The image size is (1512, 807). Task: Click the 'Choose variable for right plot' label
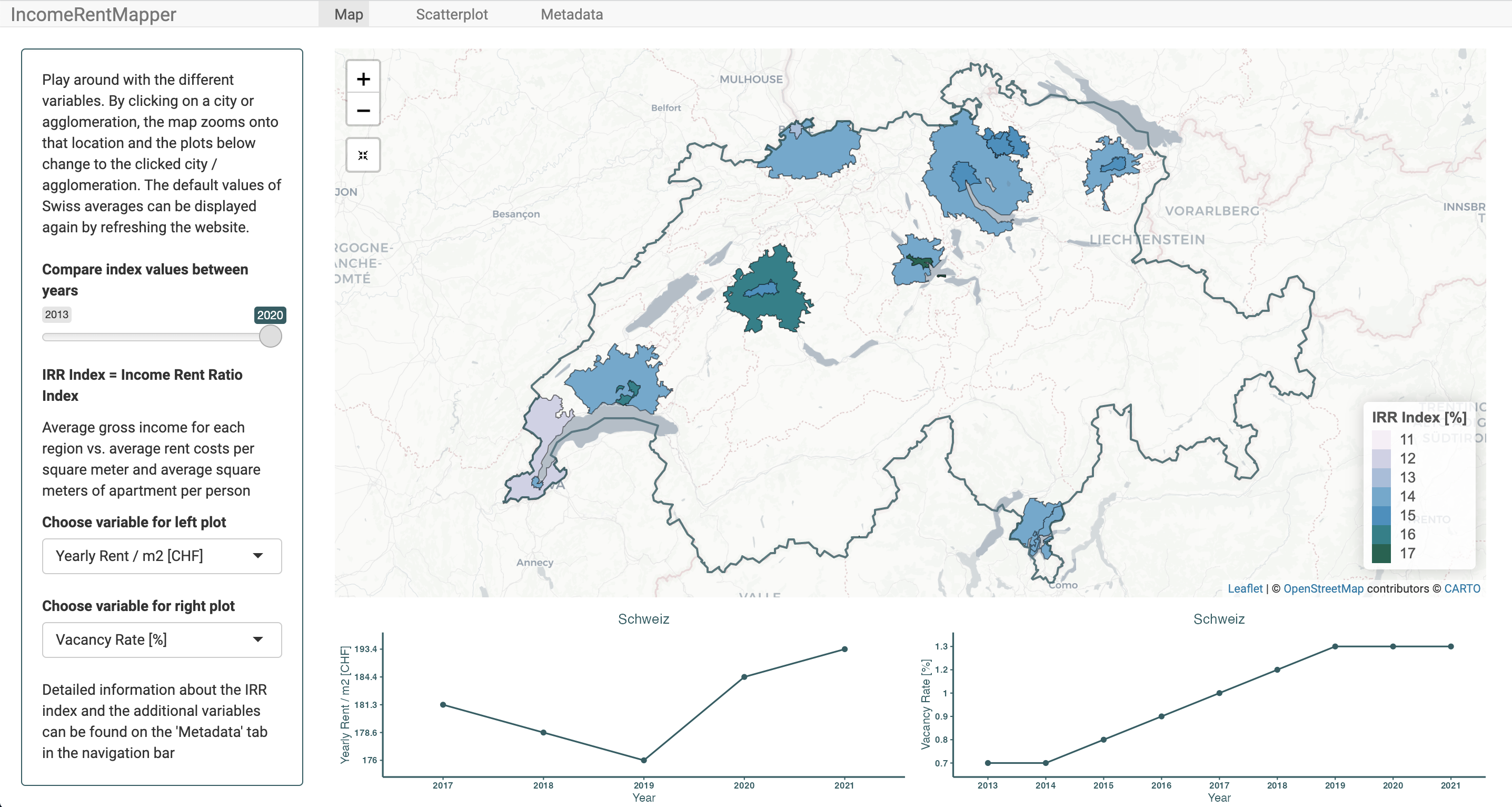pos(138,606)
